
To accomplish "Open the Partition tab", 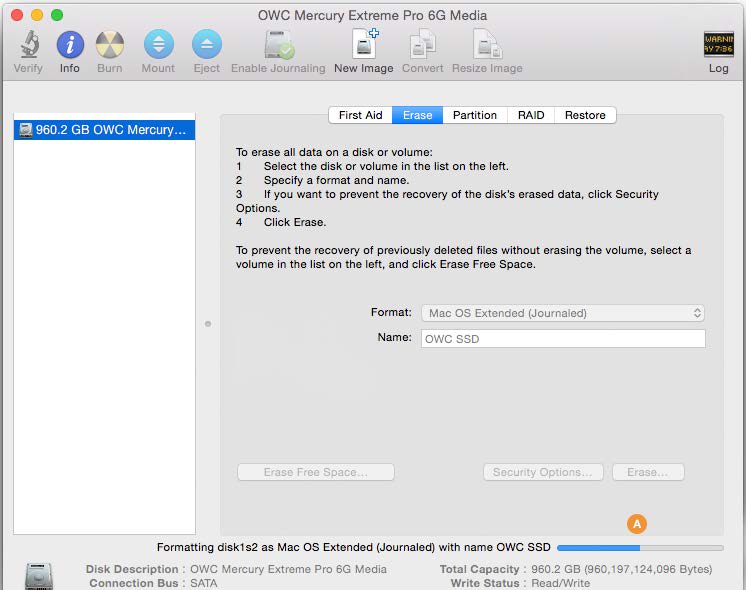I will [x=474, y=115].
